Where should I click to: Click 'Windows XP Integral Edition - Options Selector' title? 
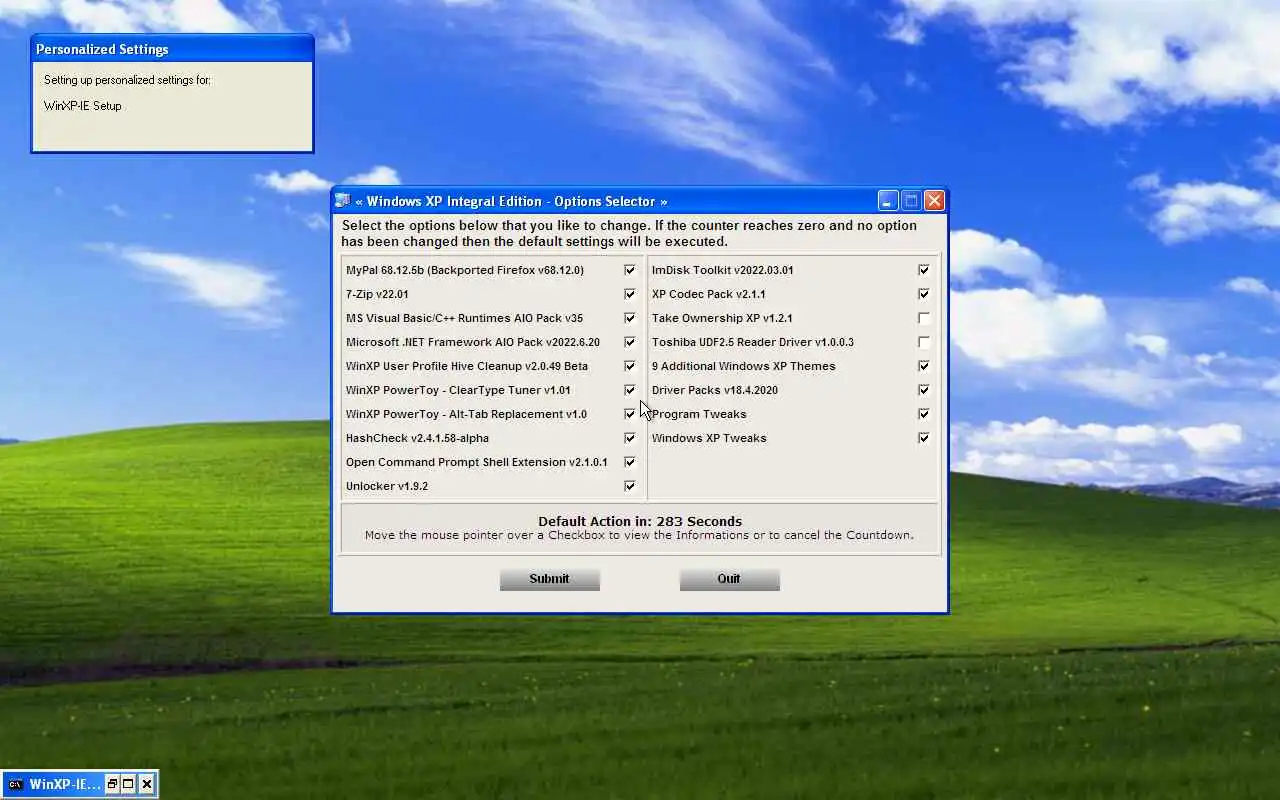click(511, 201)
